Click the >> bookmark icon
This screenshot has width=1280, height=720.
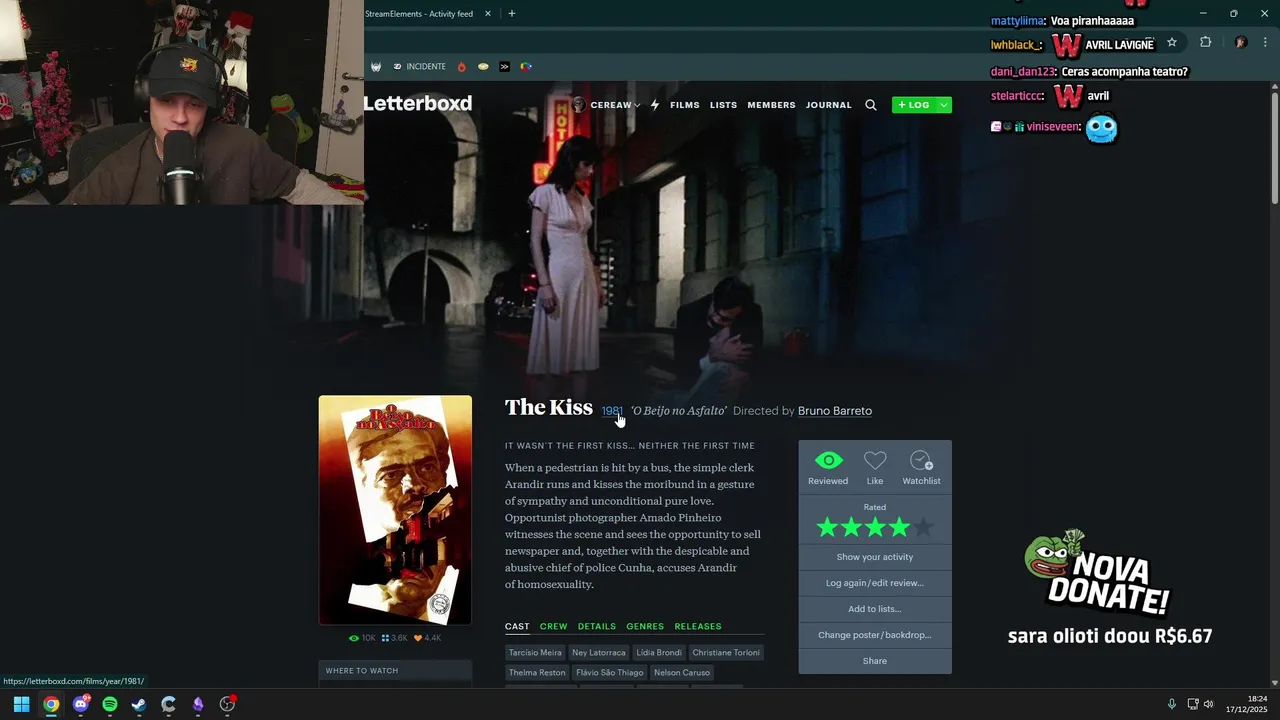504,67
